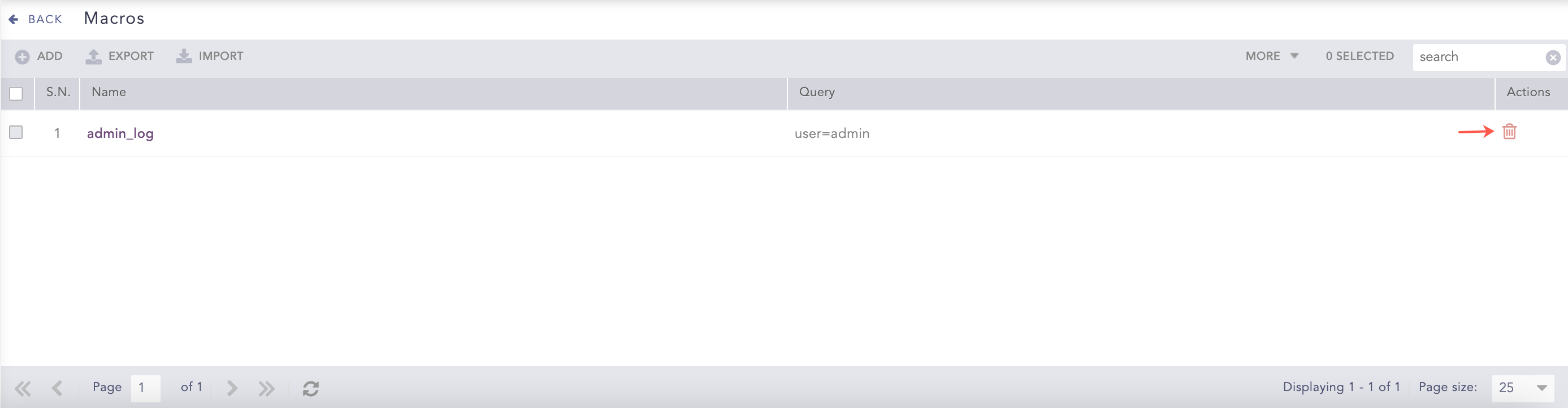Delete the admin_log macro with trash icon
Viewport: 1568px width, 408px height.
click(x=1509, y=132)
